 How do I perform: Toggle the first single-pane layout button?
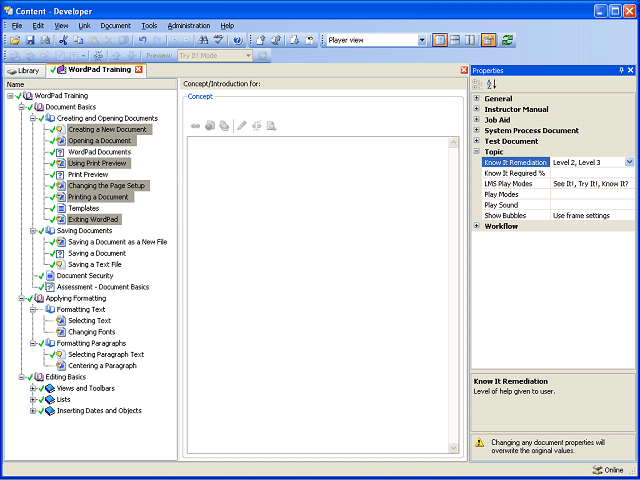pos(440,40)
